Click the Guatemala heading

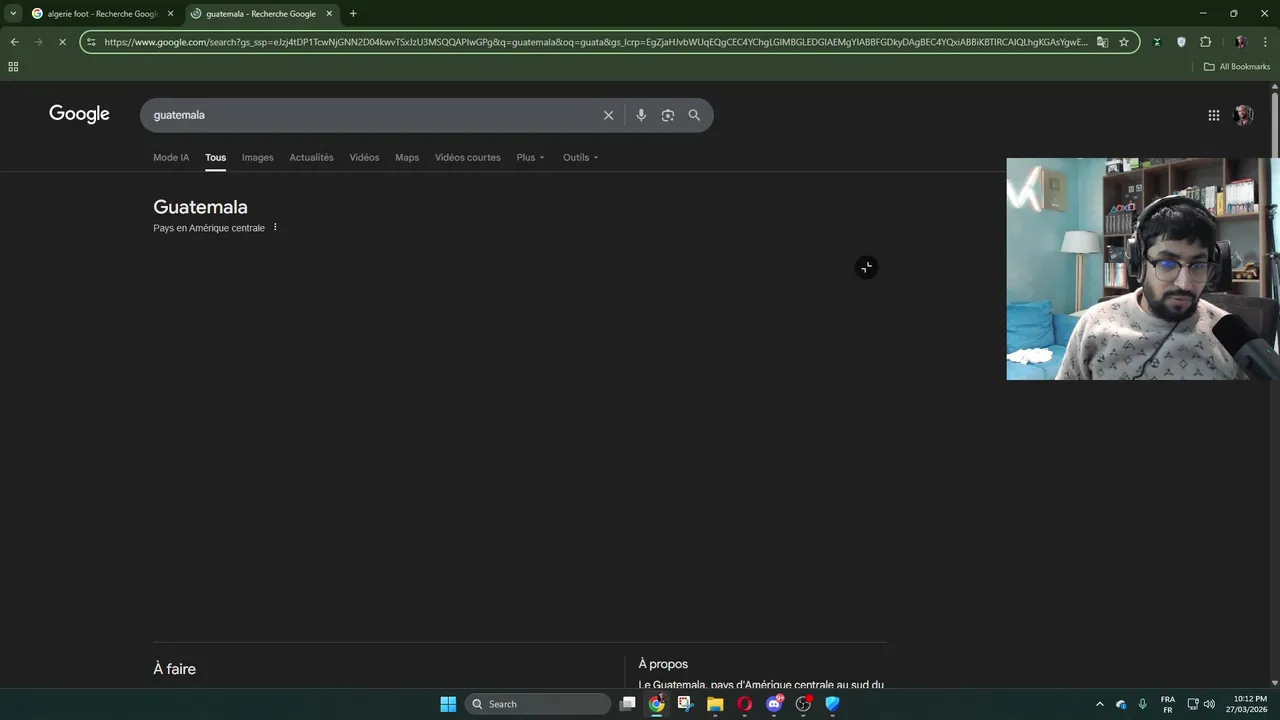tap(200, 207)
